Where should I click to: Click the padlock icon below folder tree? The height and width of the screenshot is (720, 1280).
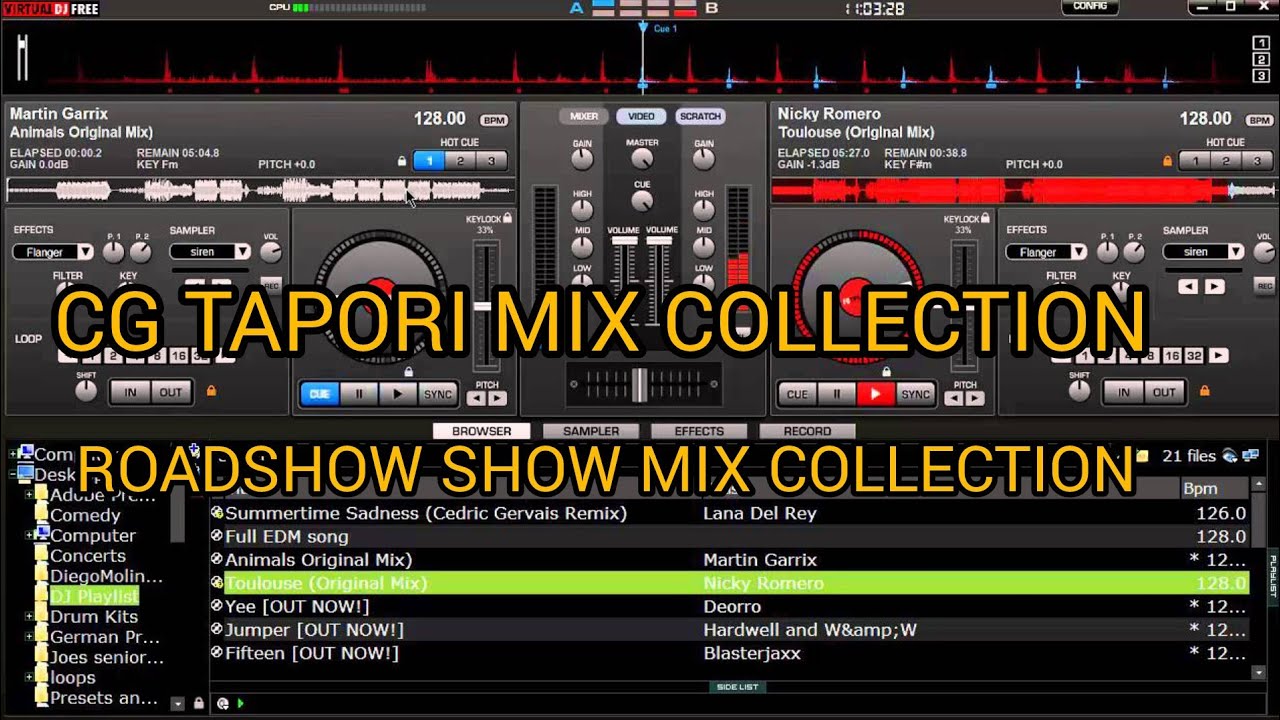198,703
